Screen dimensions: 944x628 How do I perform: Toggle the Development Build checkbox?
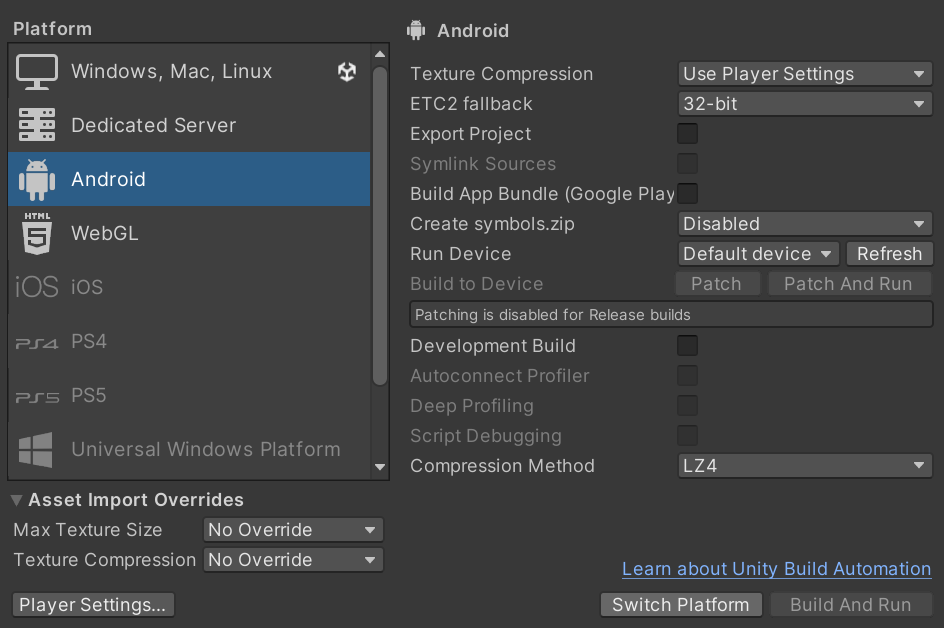click(x=687, y=346)
